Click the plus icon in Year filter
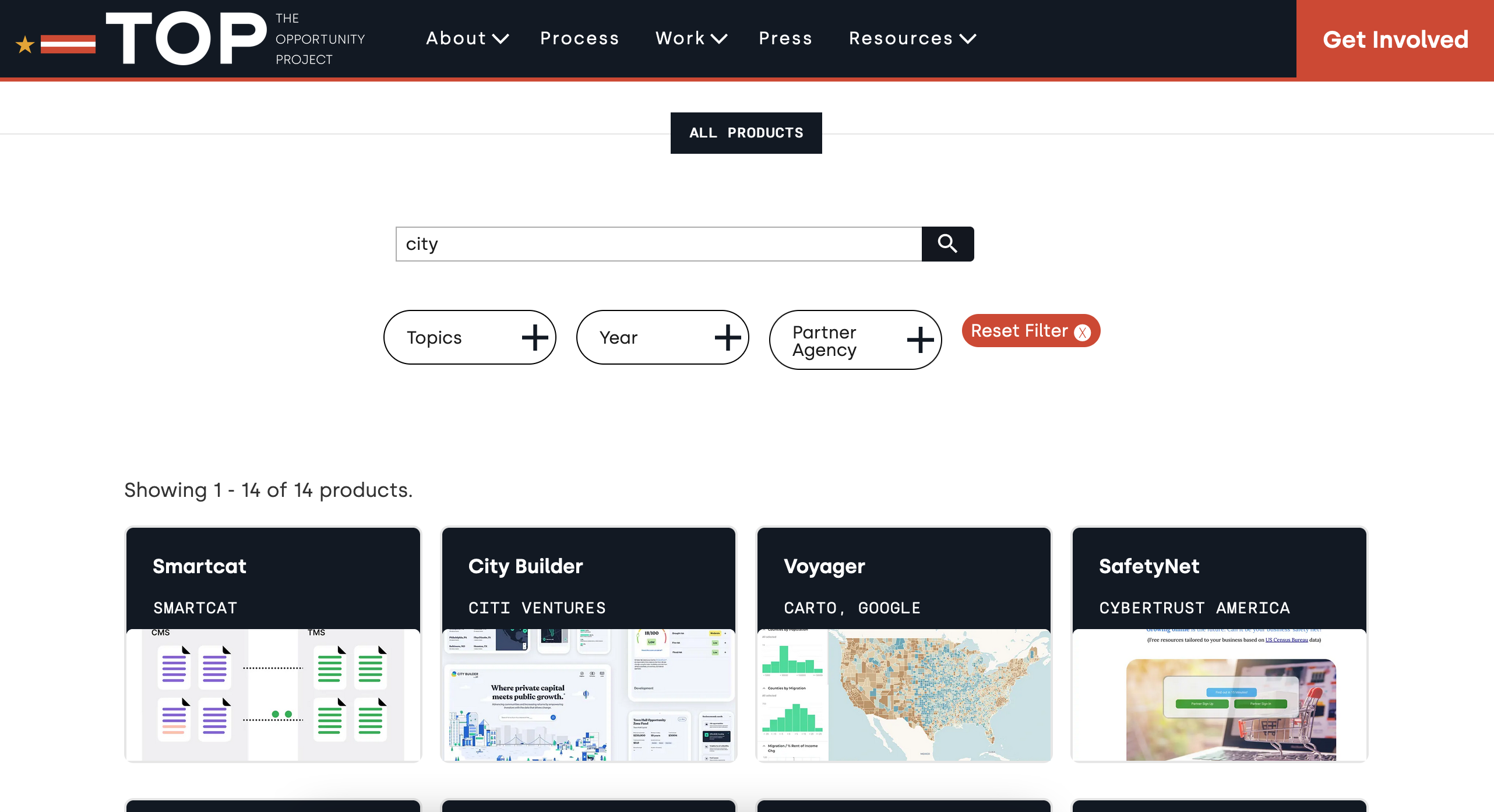Viewport: 1494px width, 812px height. tap(727, 338)
